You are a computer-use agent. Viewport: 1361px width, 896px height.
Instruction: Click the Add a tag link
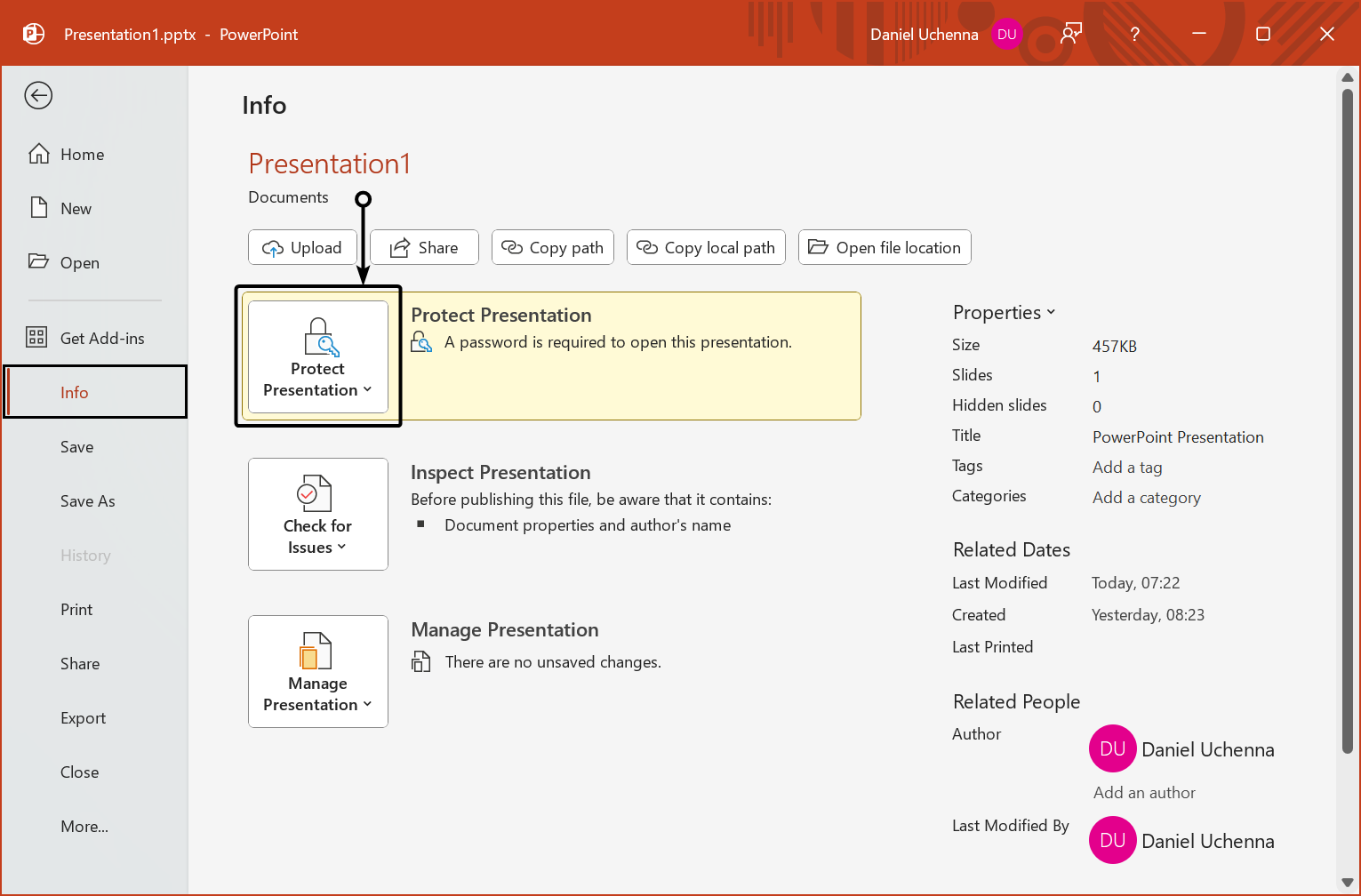[x=1127, y=467]
